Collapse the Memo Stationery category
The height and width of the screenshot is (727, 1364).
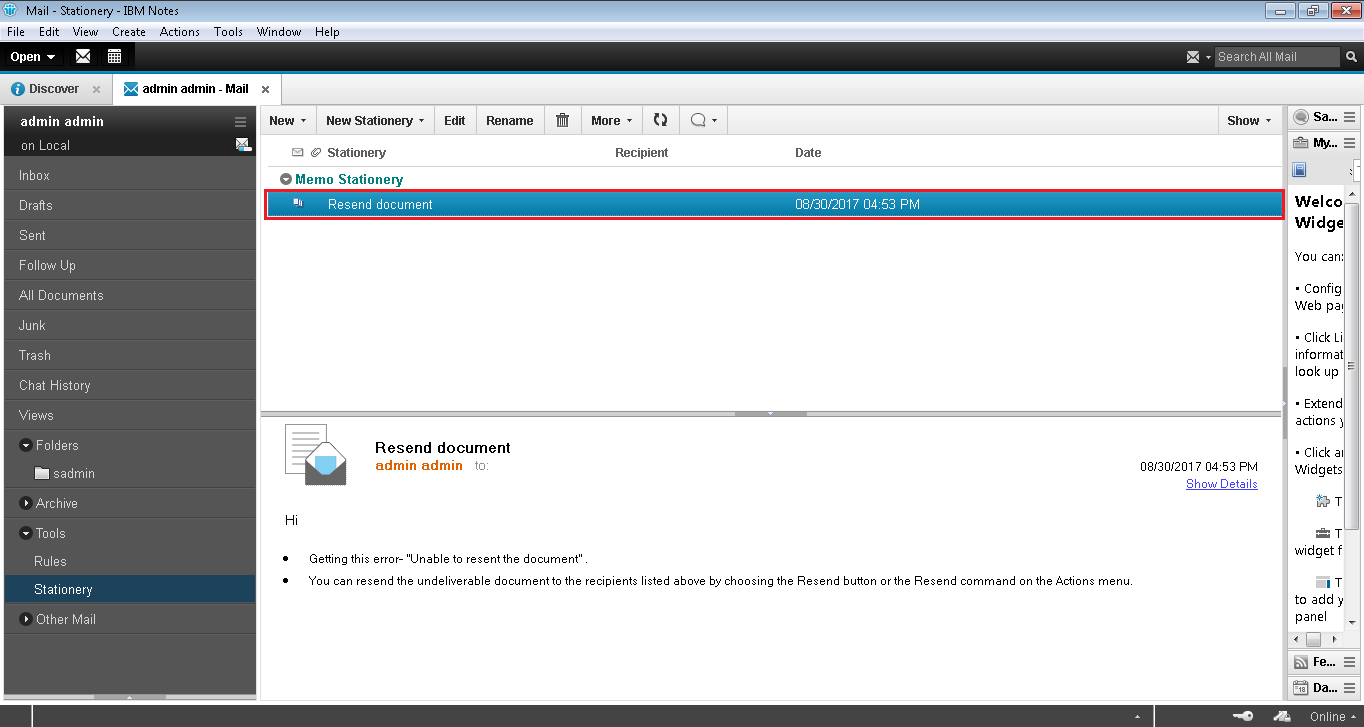click(x=286, y=180)
